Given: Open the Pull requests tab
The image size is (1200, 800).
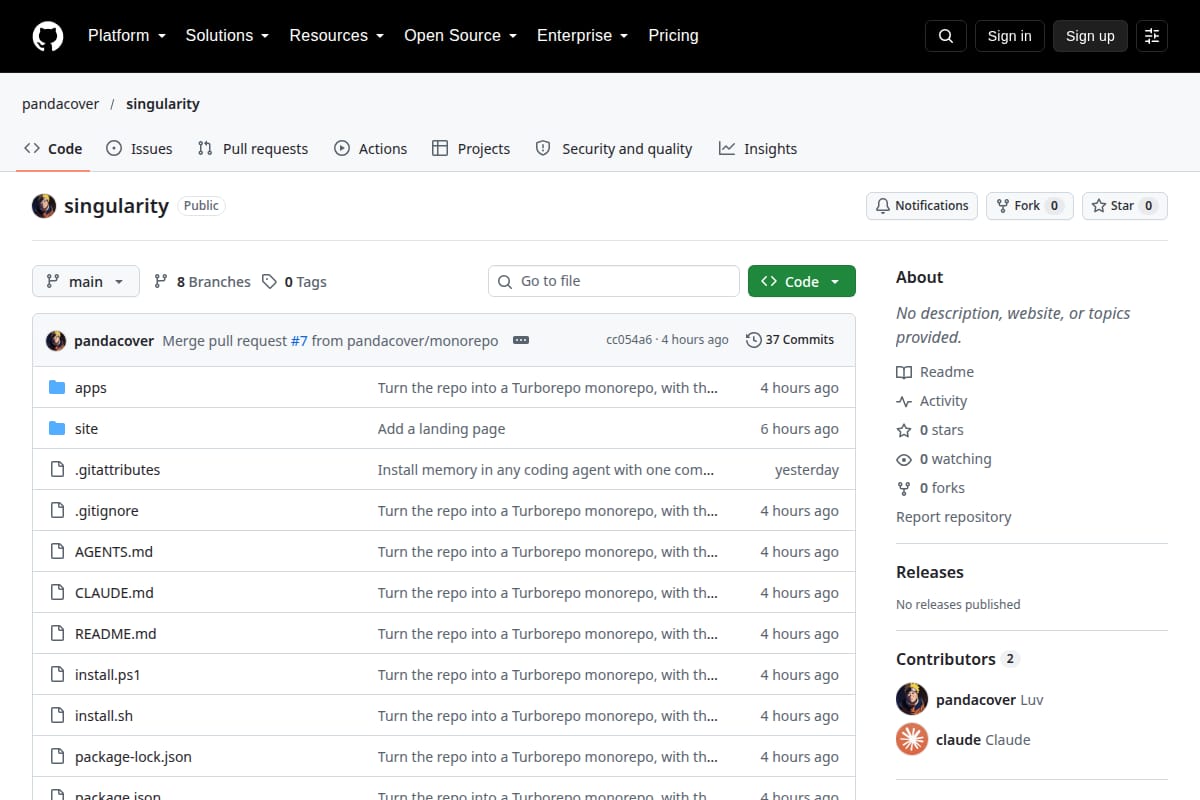Looking at the screenshot, I should pos(253,149).
